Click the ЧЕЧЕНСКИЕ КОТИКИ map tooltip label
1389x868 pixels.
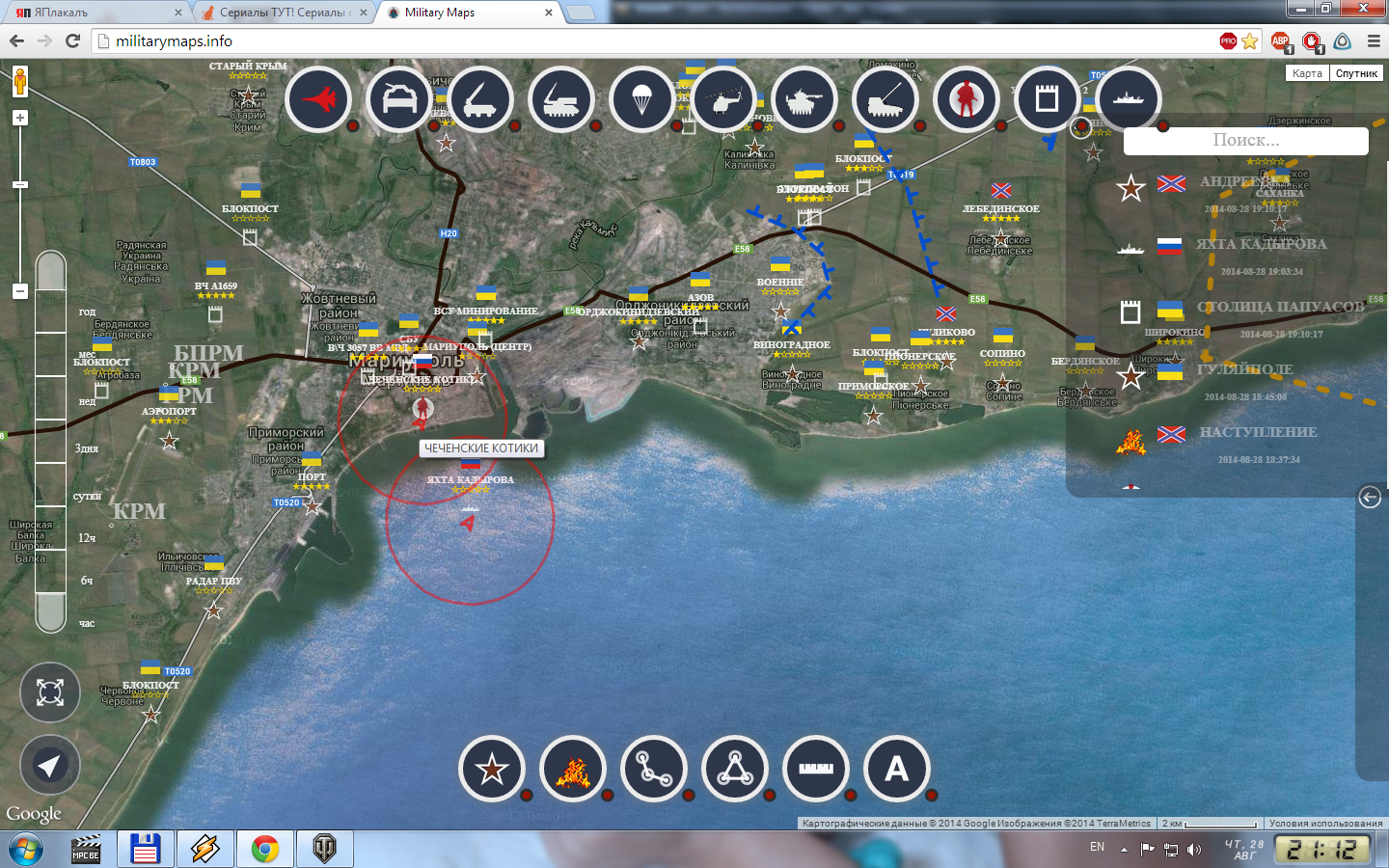(x=481, y=448)
